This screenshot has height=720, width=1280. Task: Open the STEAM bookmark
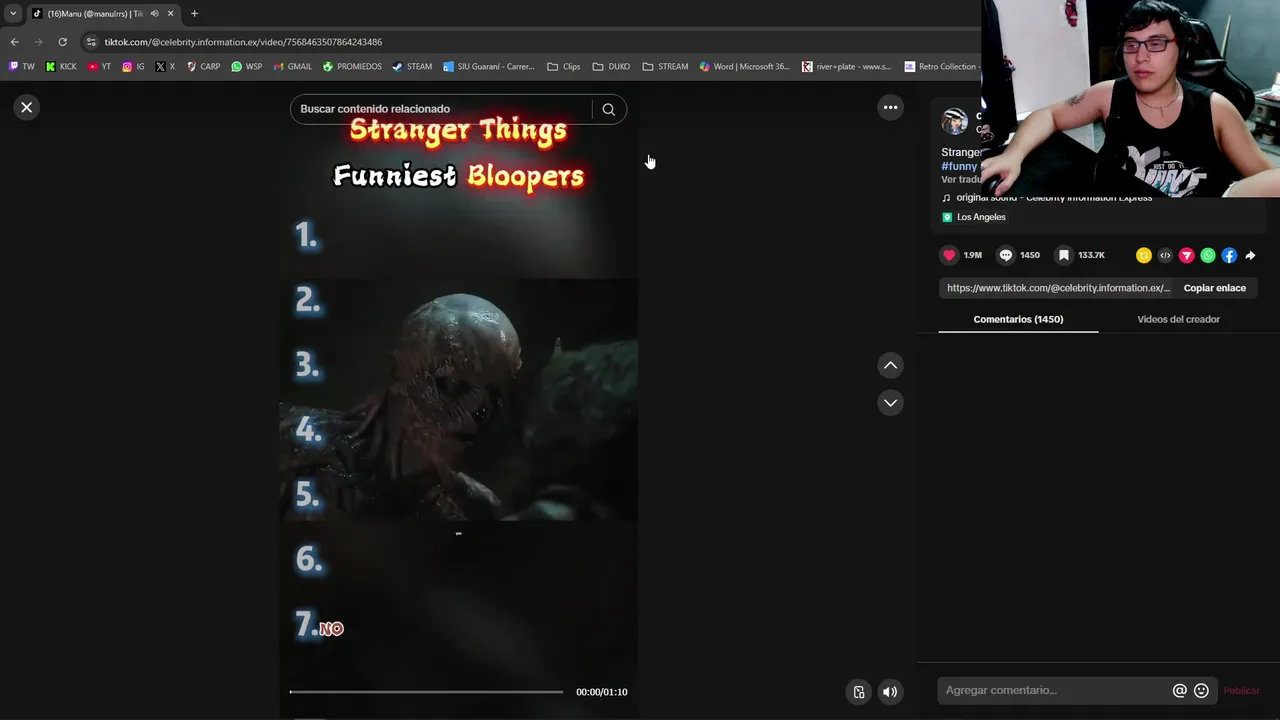click(x=412, y=67)
